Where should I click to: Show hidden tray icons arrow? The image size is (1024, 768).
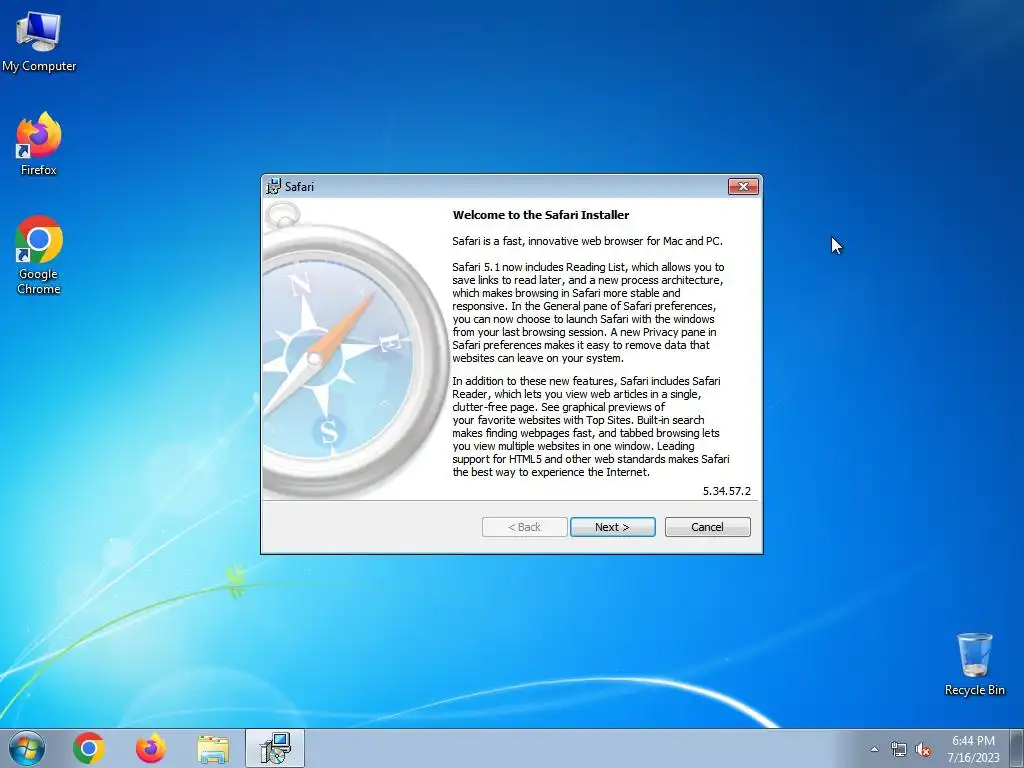tap(874, 750)
